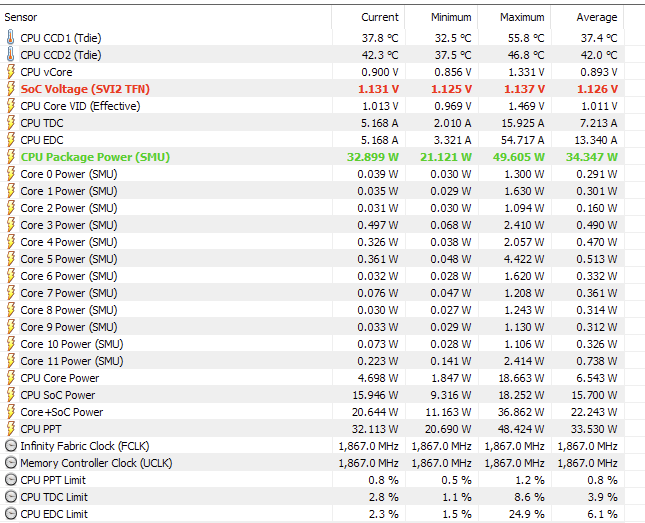Select the Core 10 Power (SMU) label
This screenshot has width=645, height=523.
coord(72,344)
